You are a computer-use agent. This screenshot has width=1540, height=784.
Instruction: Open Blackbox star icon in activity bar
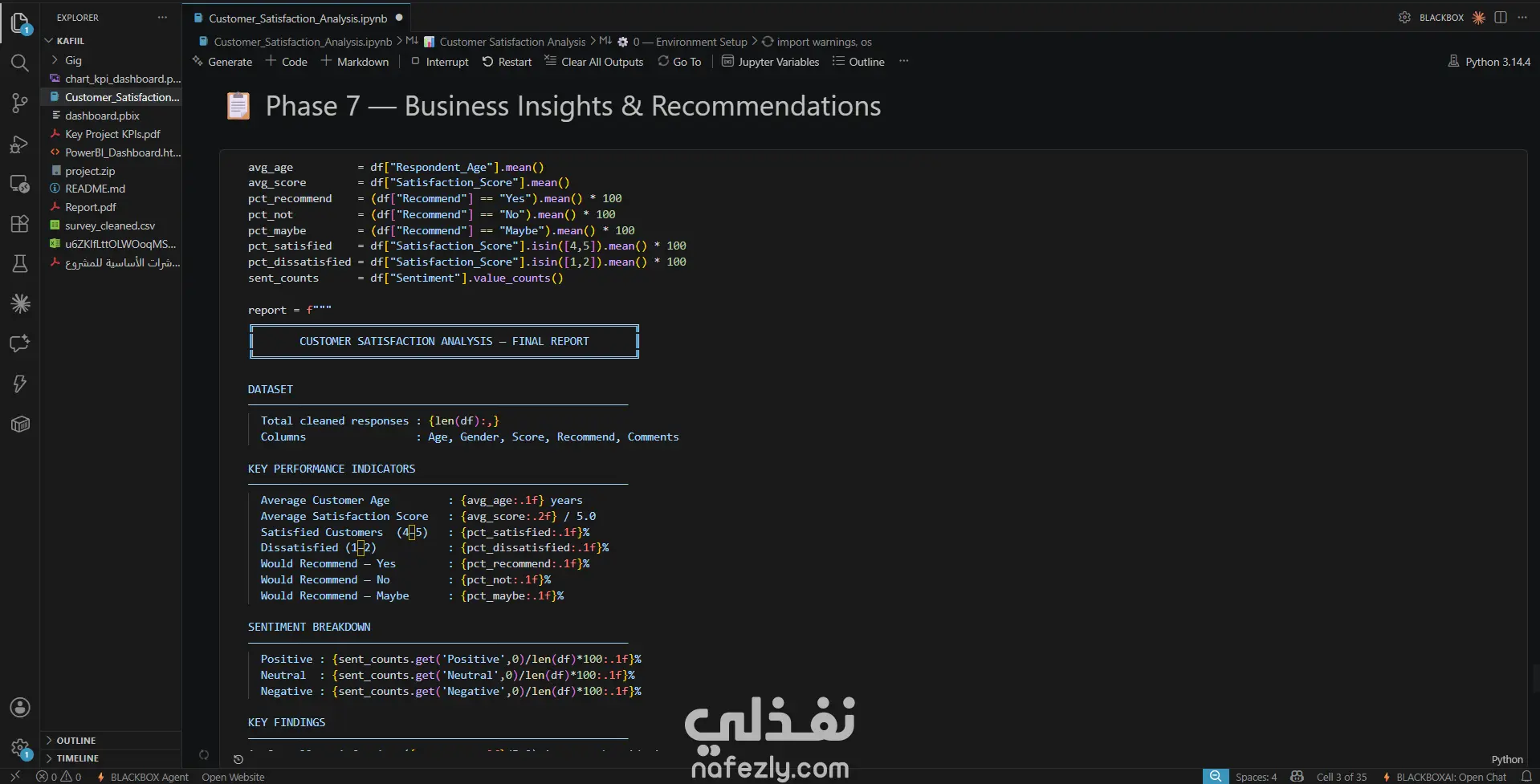tap(20, 303)
